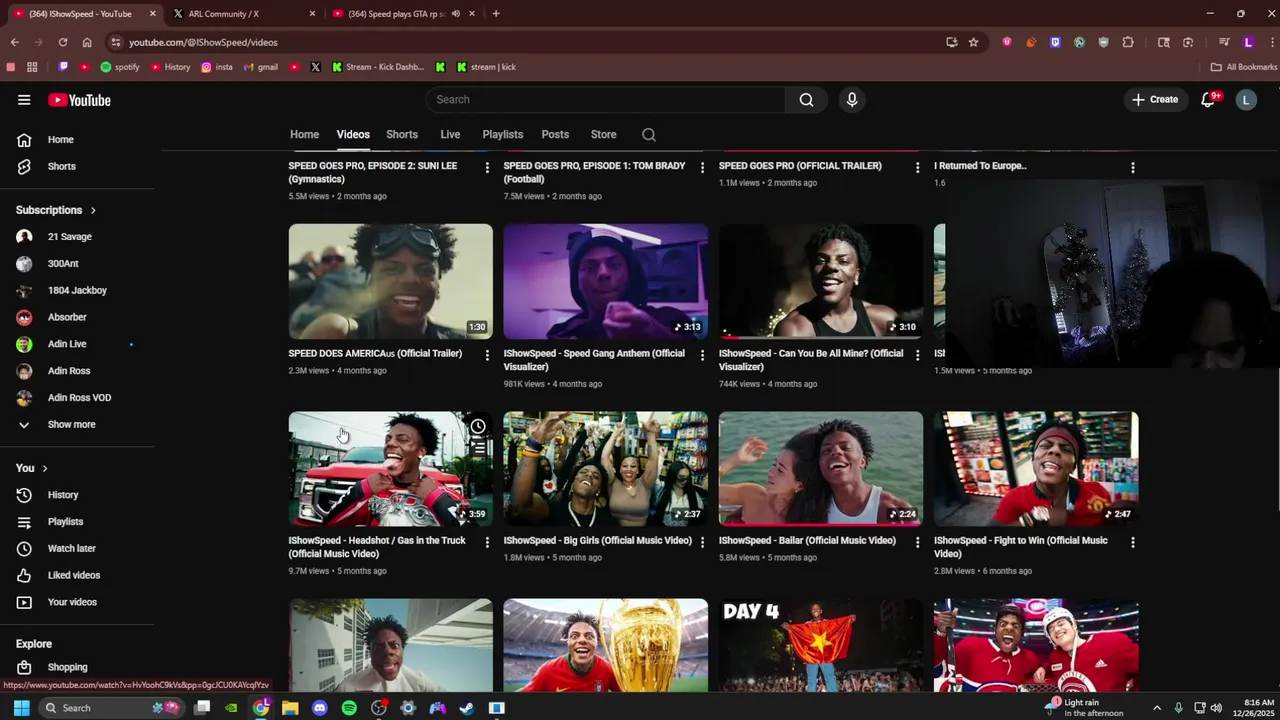Open Watch later in the sidebar

[71, 549]
